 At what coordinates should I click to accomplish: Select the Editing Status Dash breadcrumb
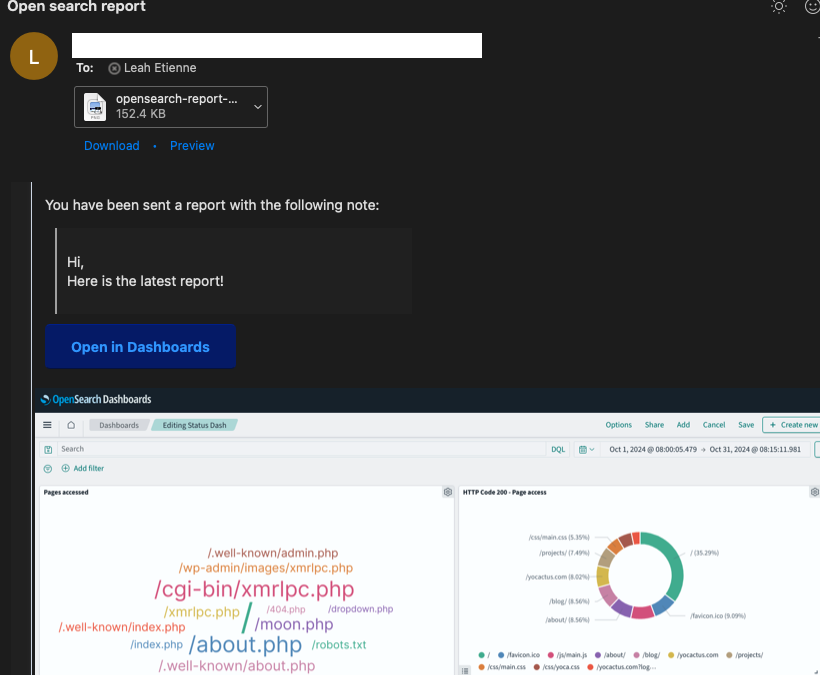tap(195, 425)
